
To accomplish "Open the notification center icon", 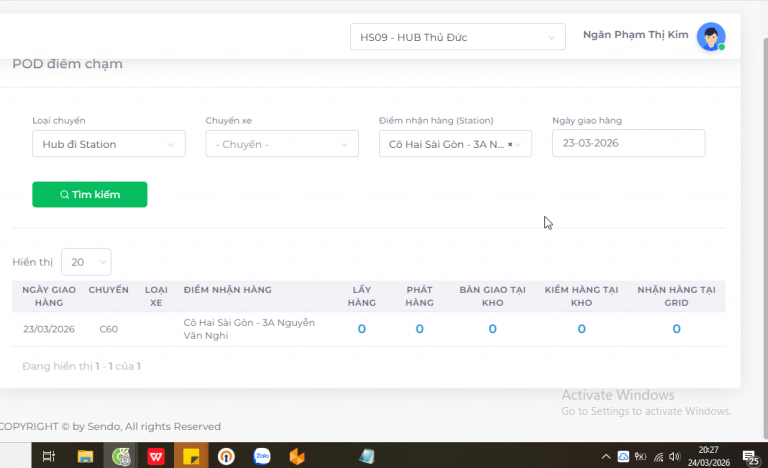I will 750,457.
